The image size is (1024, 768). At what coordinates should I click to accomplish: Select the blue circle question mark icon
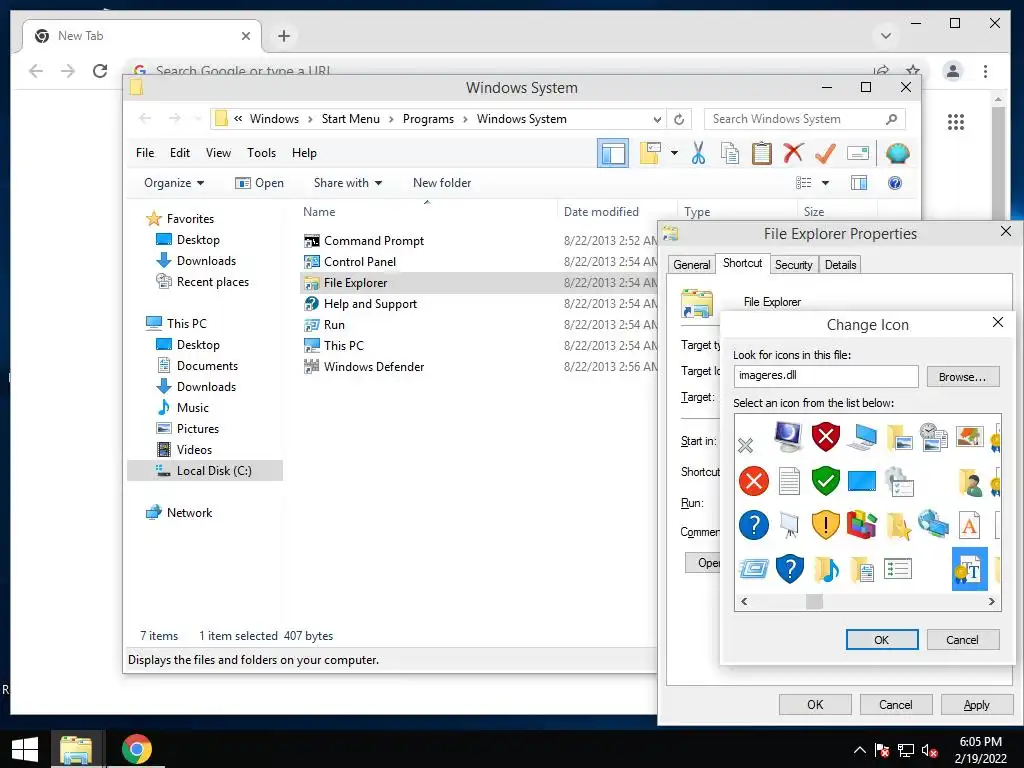754,524
